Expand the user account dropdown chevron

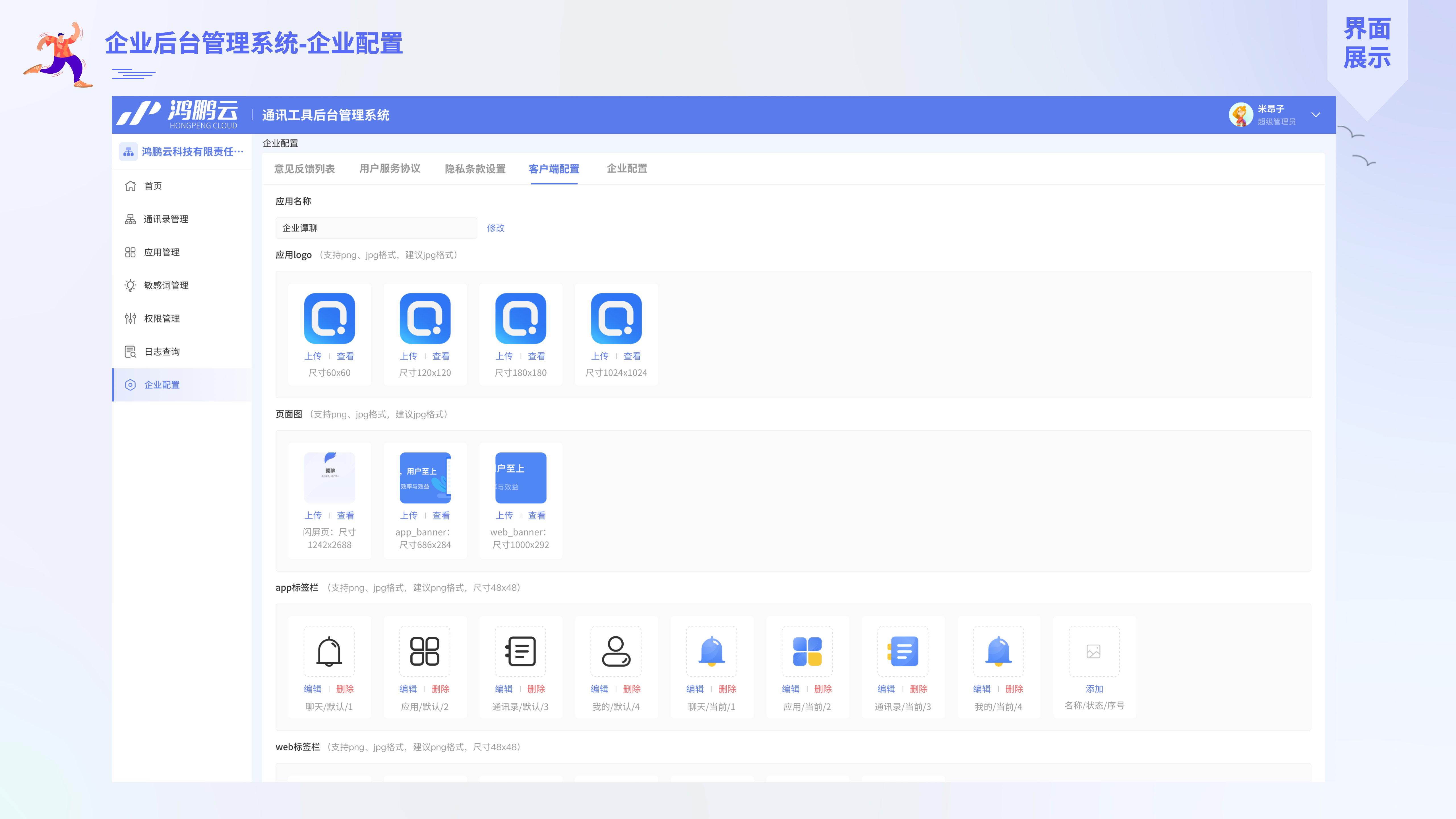[1316, 115]
